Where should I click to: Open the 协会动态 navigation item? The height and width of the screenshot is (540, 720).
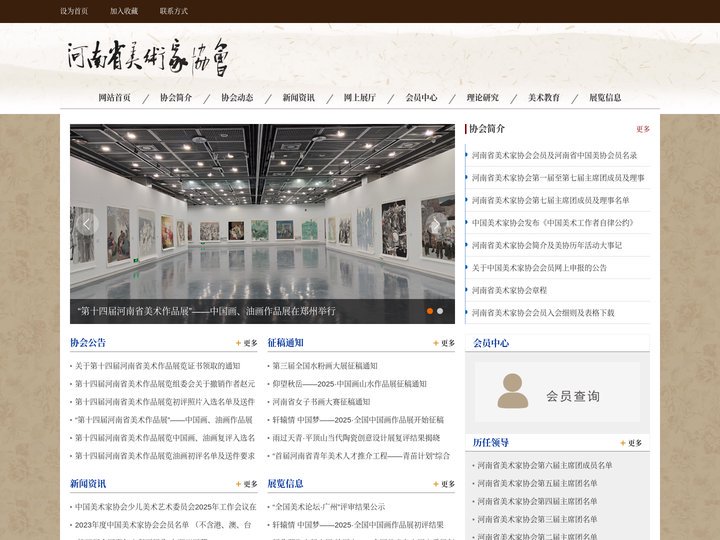click(237, 97)
